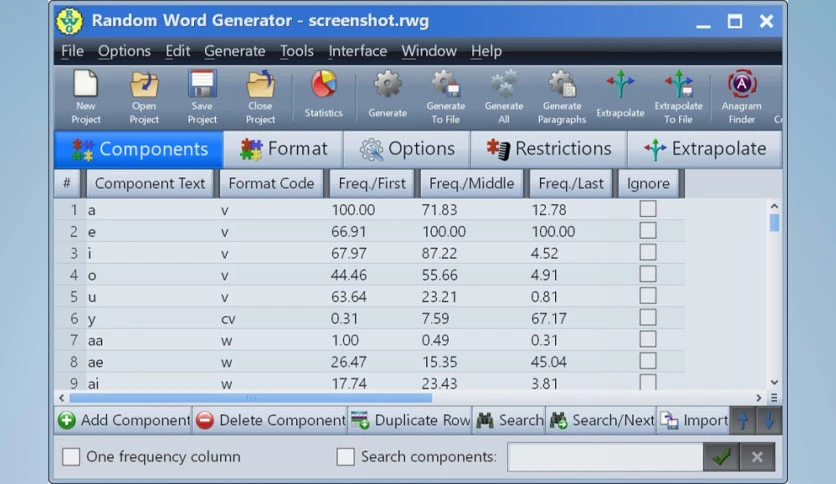The width and height of the screenshot is (836, 484).
Task: Open the Interface menu
Action: (358, 51)
